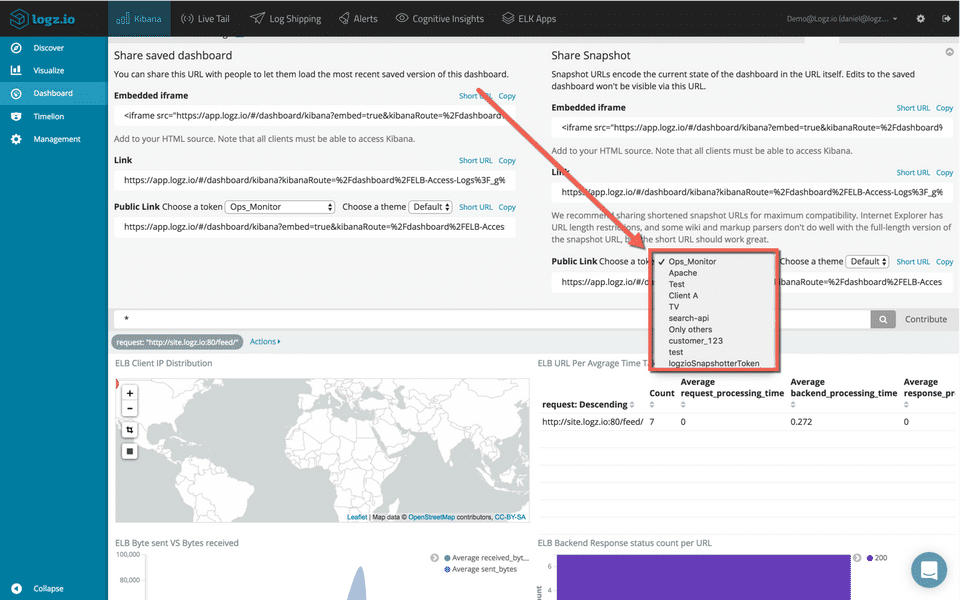Click the Contribute button
Viewport: 960px width, 600px height.
coord(926,319)
